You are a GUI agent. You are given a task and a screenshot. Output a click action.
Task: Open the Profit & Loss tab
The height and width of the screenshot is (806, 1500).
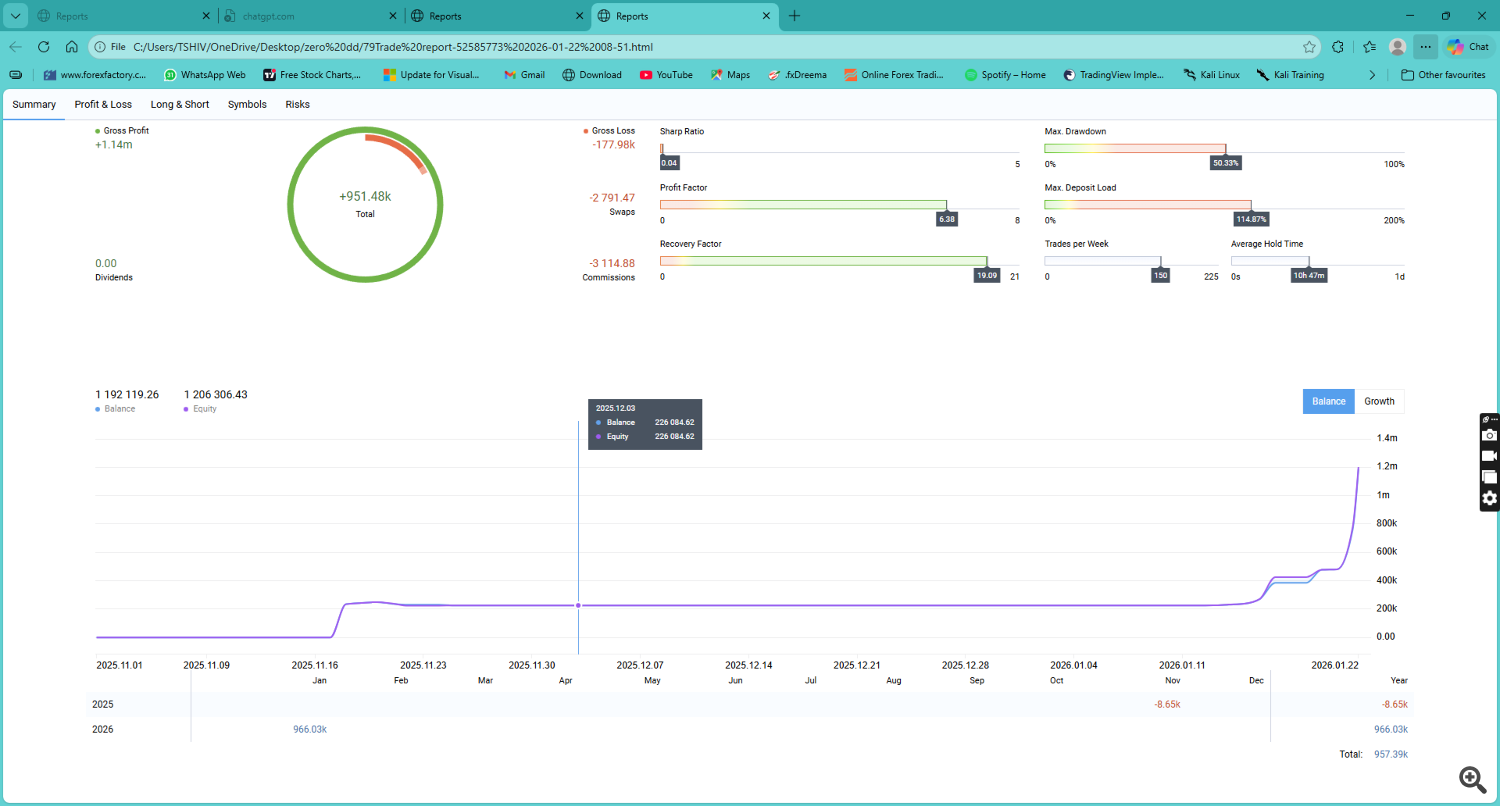[103, 104]
